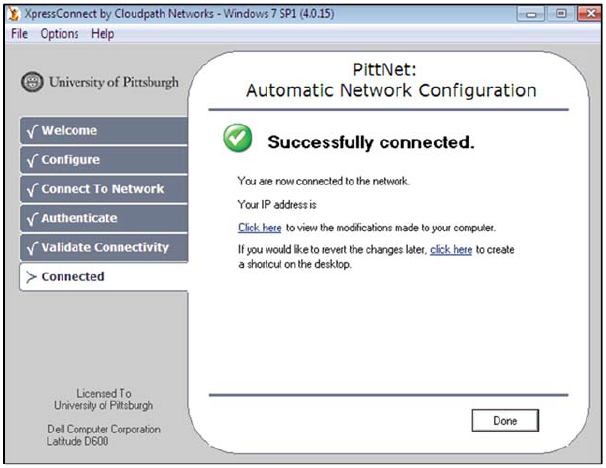Select the Welcome step
The image size is (606, 468).
tap(104, 131)
